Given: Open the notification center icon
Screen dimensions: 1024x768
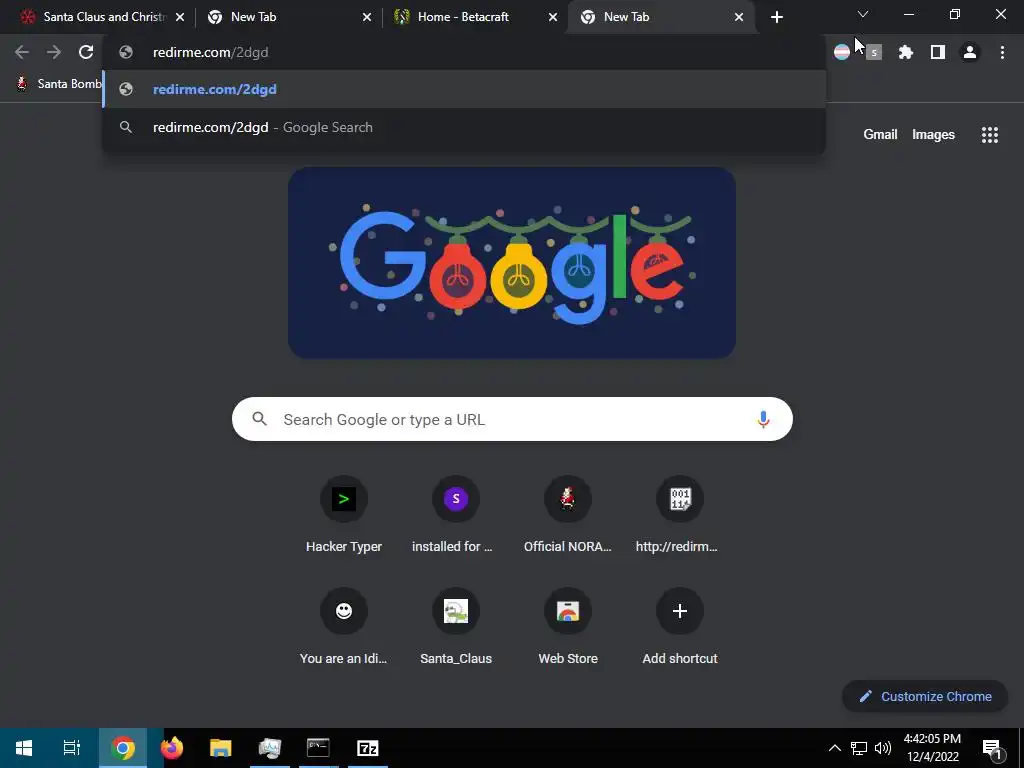Looking at the screenshot, I should pyautogui.click(x=992, y=748).
